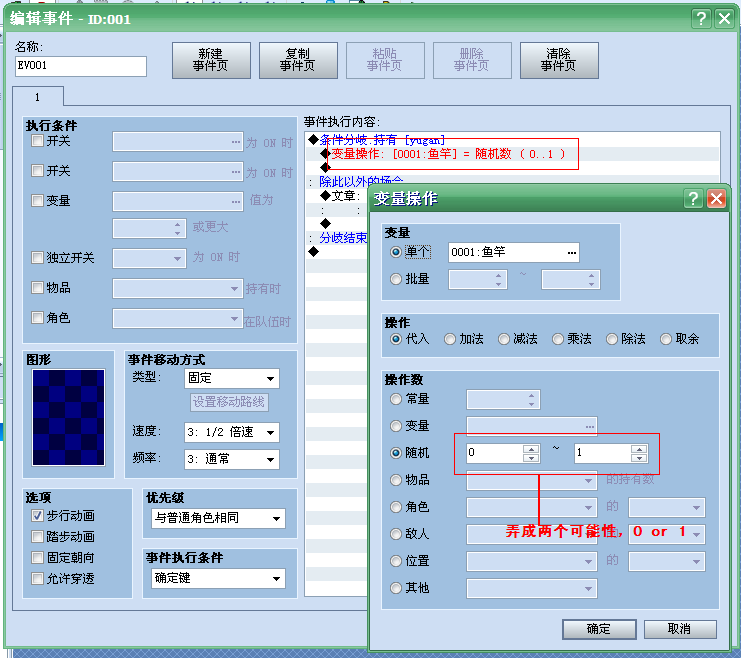
Task: Click the random minimum value field containing 0
Action: pyautogui.click(x=494, y=453)
